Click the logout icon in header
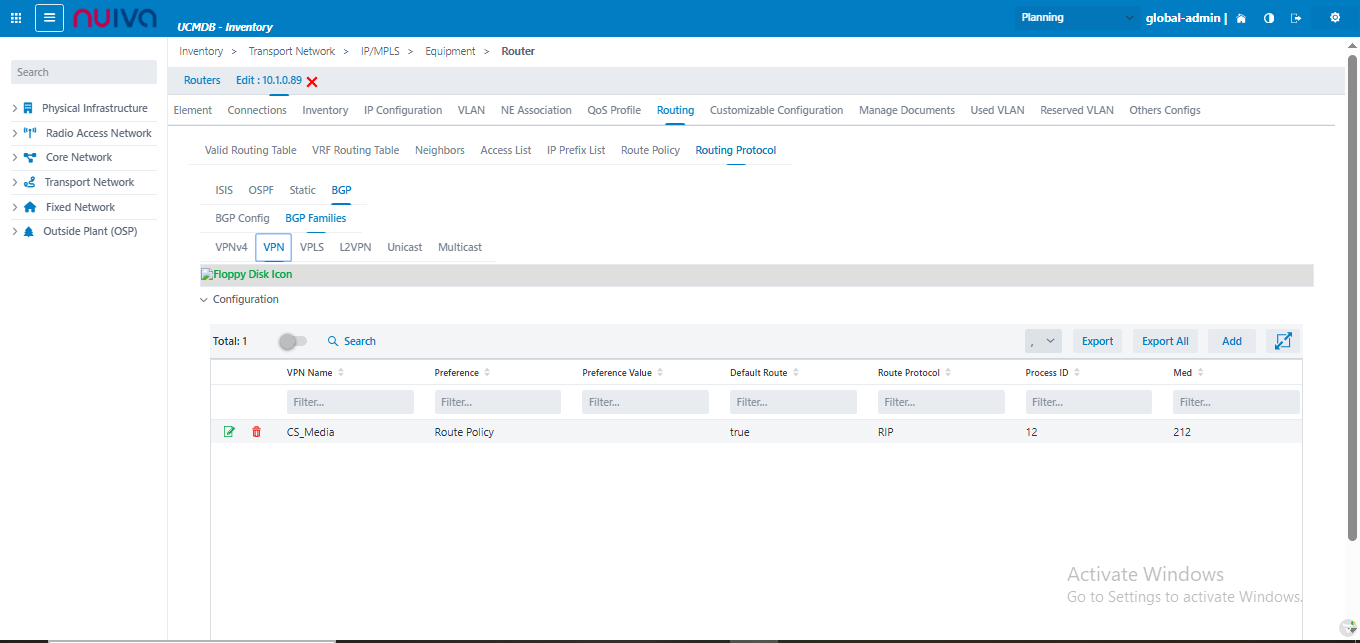The height and width of the screenshot is (643, 1360). (1296, 18)
